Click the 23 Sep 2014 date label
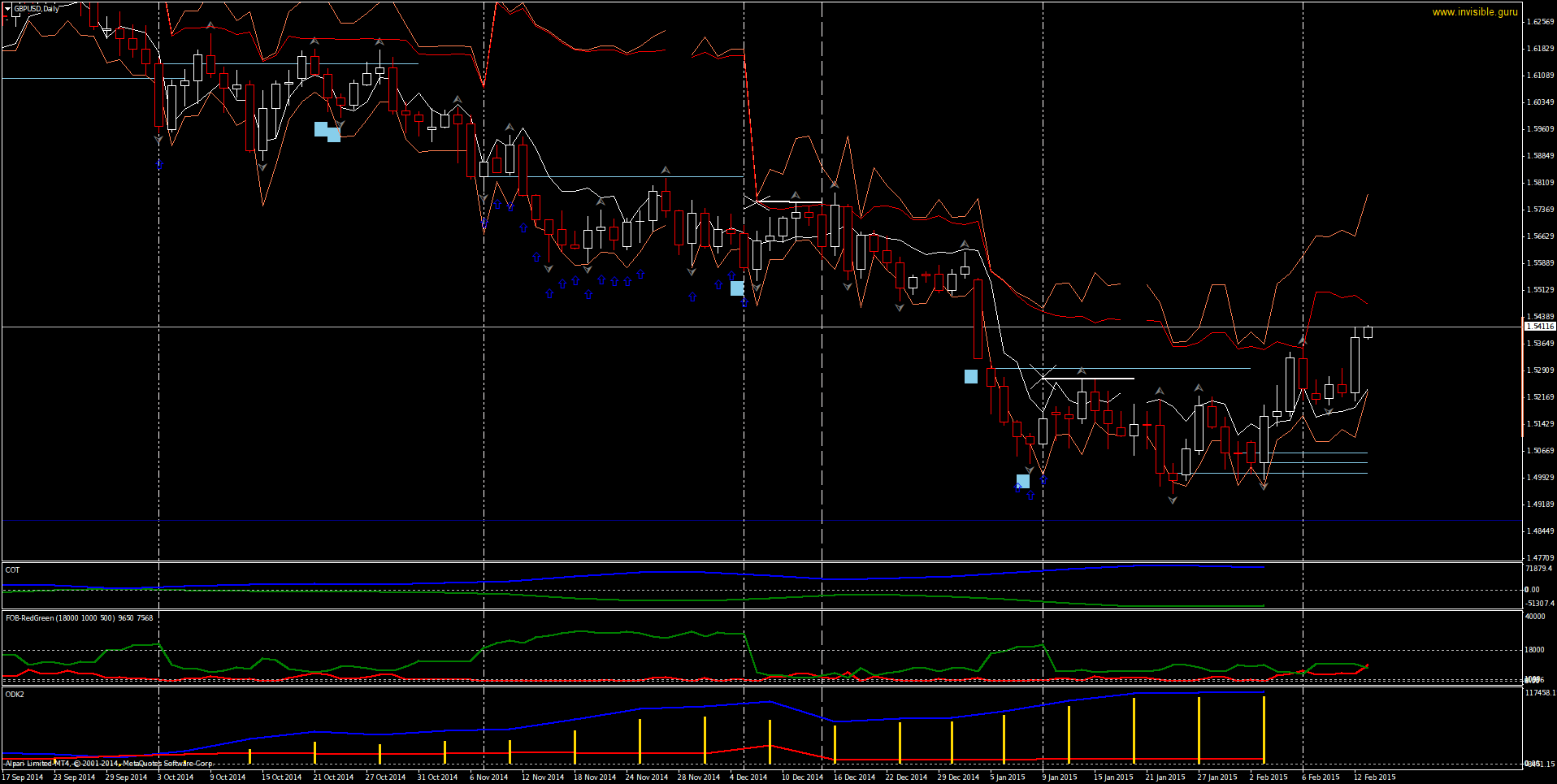The image size is (1557, 784). pyautogui.click(x=74, y=778)
